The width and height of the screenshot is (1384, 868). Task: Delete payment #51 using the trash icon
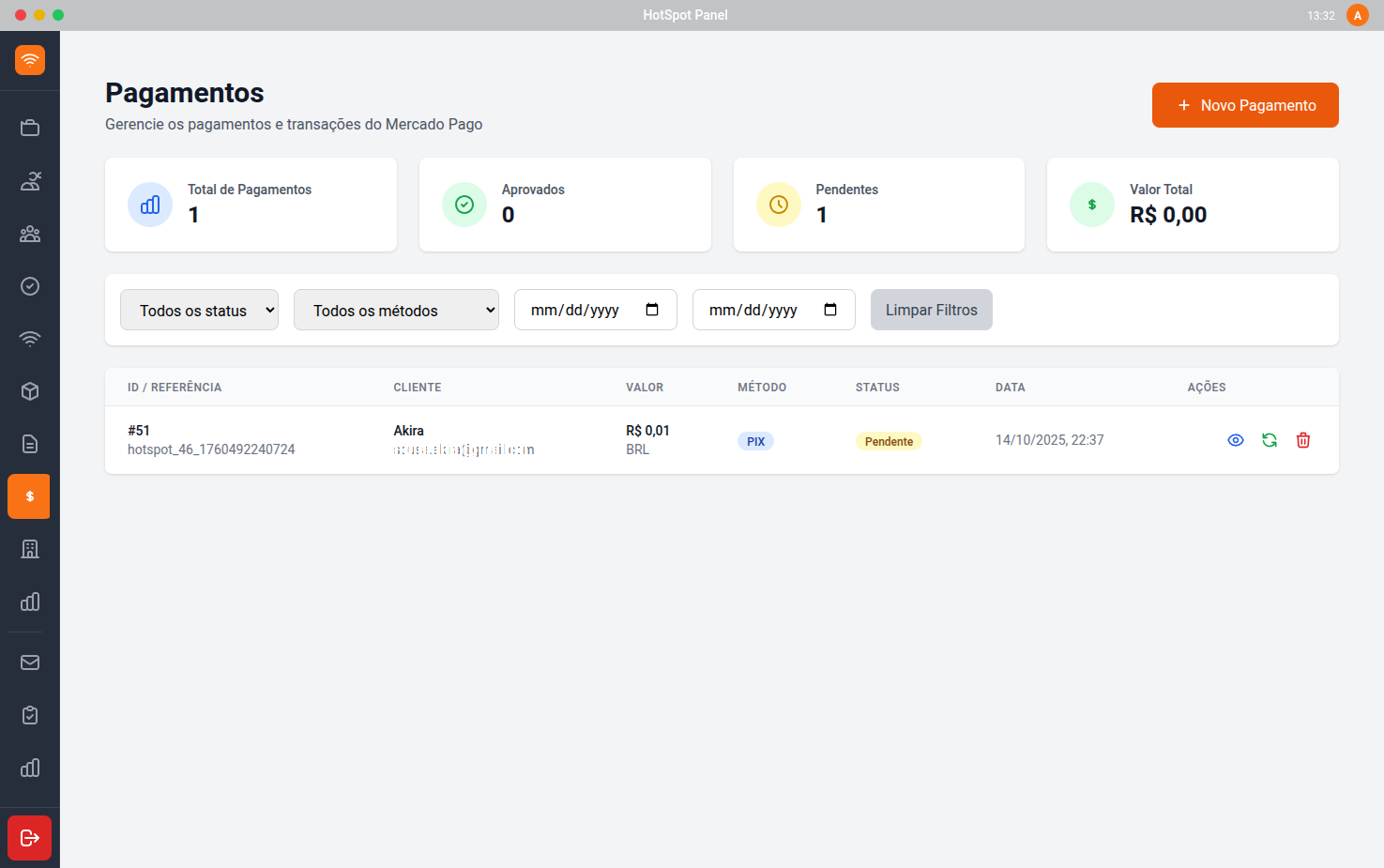coord(1303,440)
